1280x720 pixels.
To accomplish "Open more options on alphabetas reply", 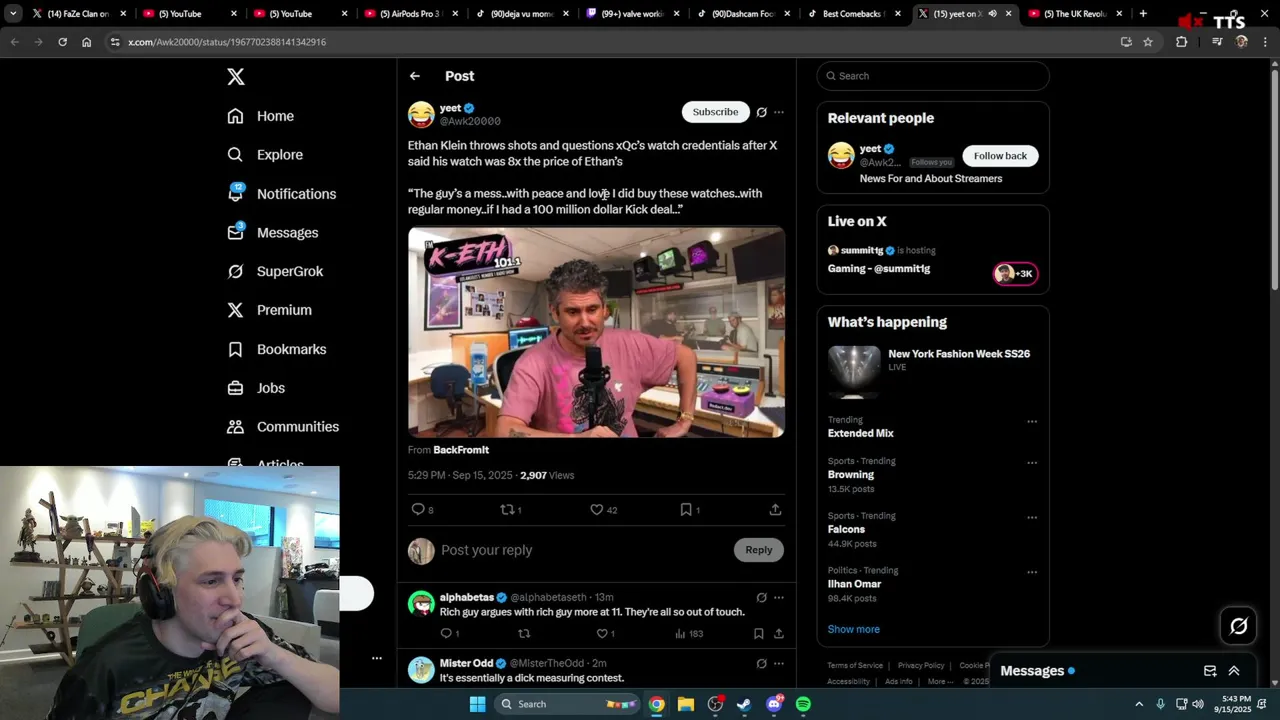I will pos(779,598).
